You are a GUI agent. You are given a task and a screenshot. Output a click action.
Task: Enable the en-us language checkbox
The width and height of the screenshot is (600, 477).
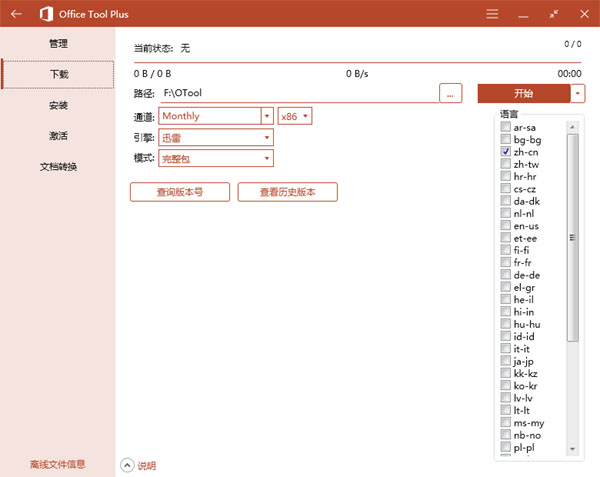point(506,226)
